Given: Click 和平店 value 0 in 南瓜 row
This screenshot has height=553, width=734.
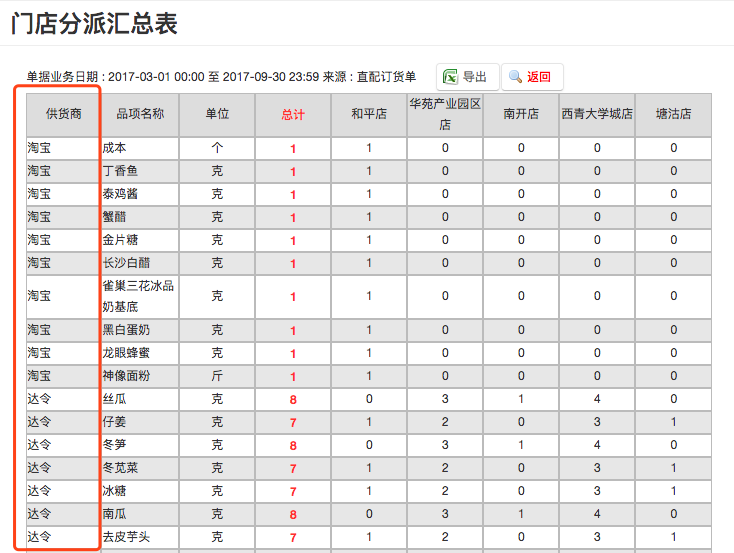Looking at the screenshot, I should (369, 514).
